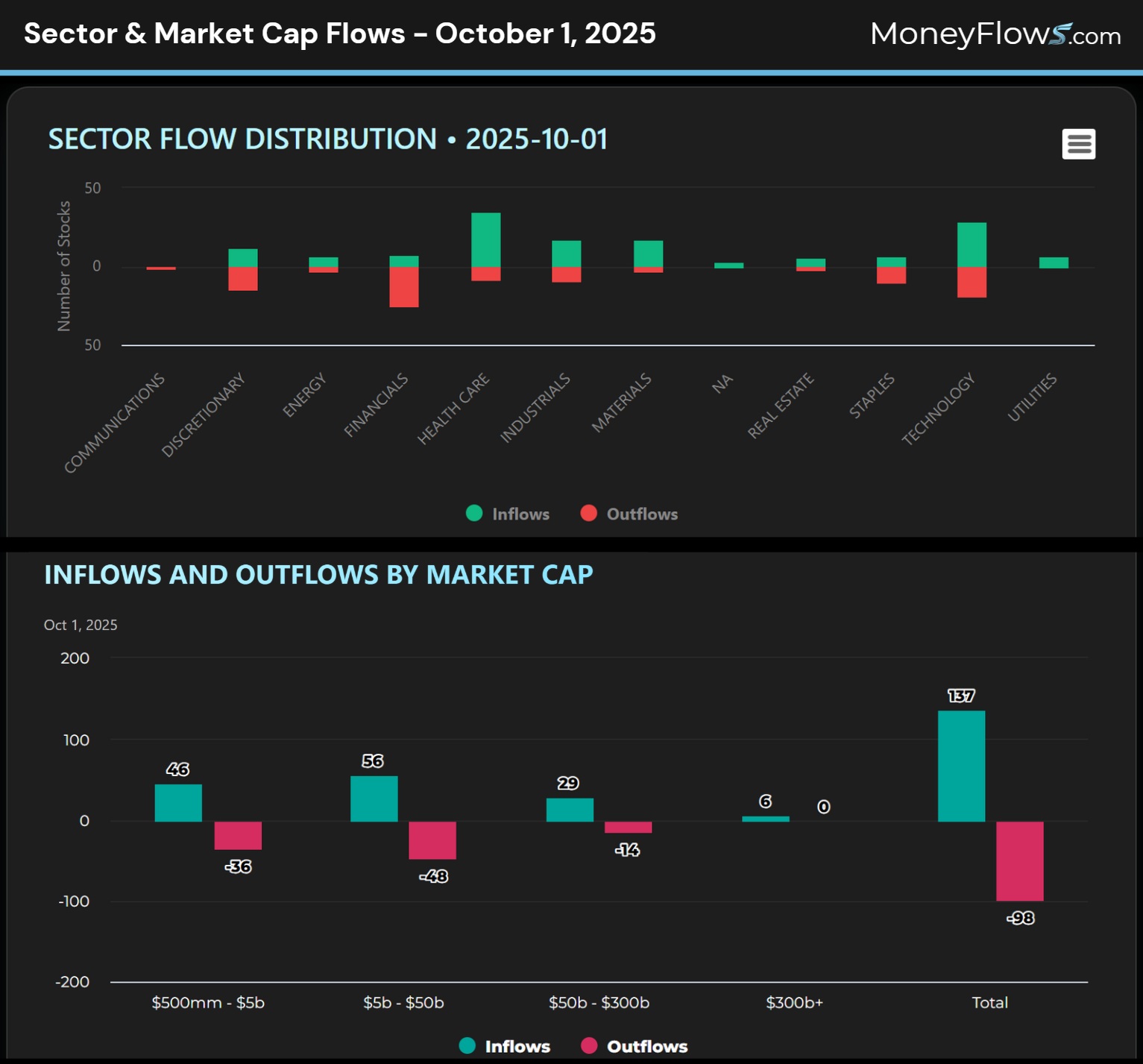Click the UTILITIES axis label

pos(1032,397)
